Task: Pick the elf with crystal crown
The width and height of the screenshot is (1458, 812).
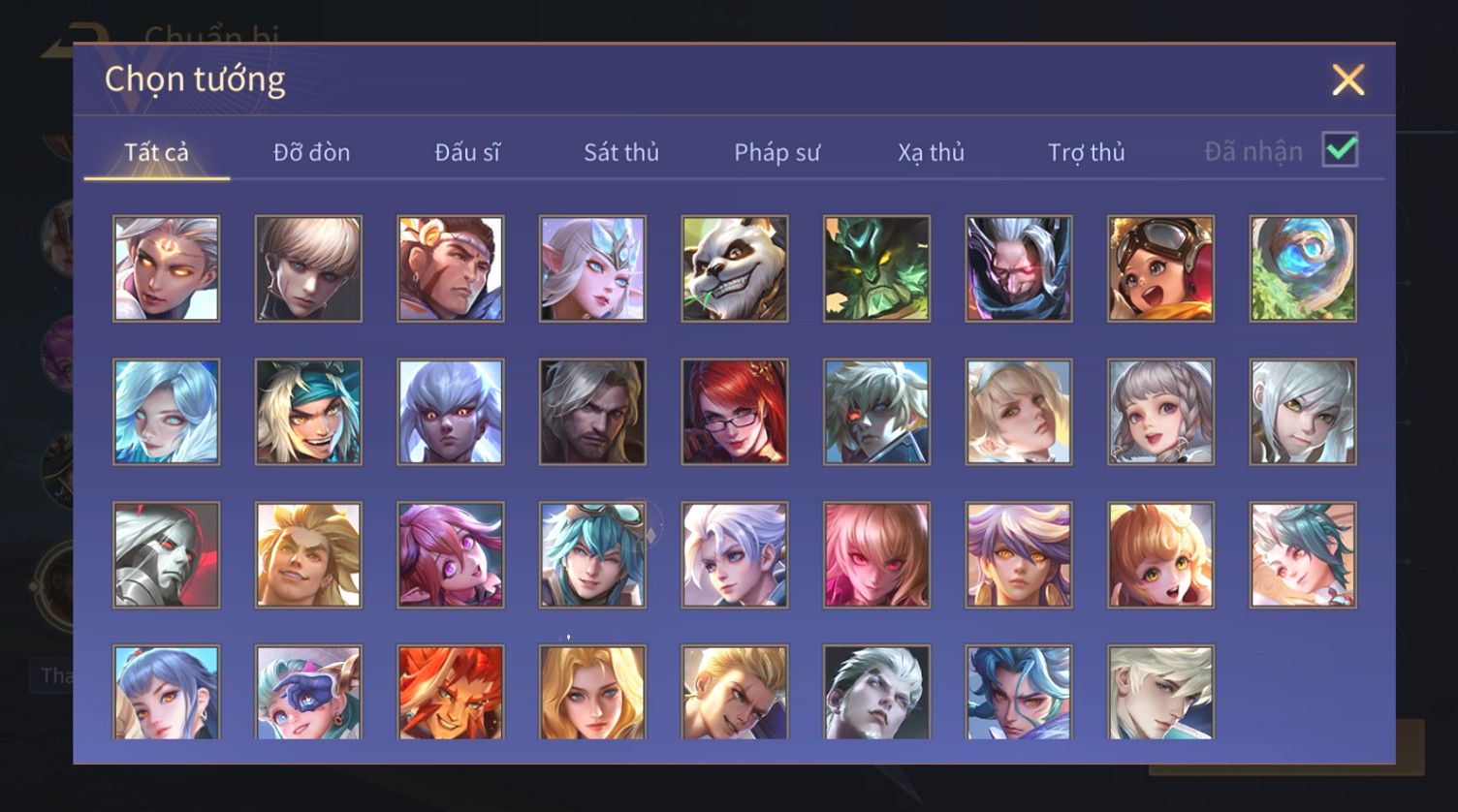Action: [592, 268]
